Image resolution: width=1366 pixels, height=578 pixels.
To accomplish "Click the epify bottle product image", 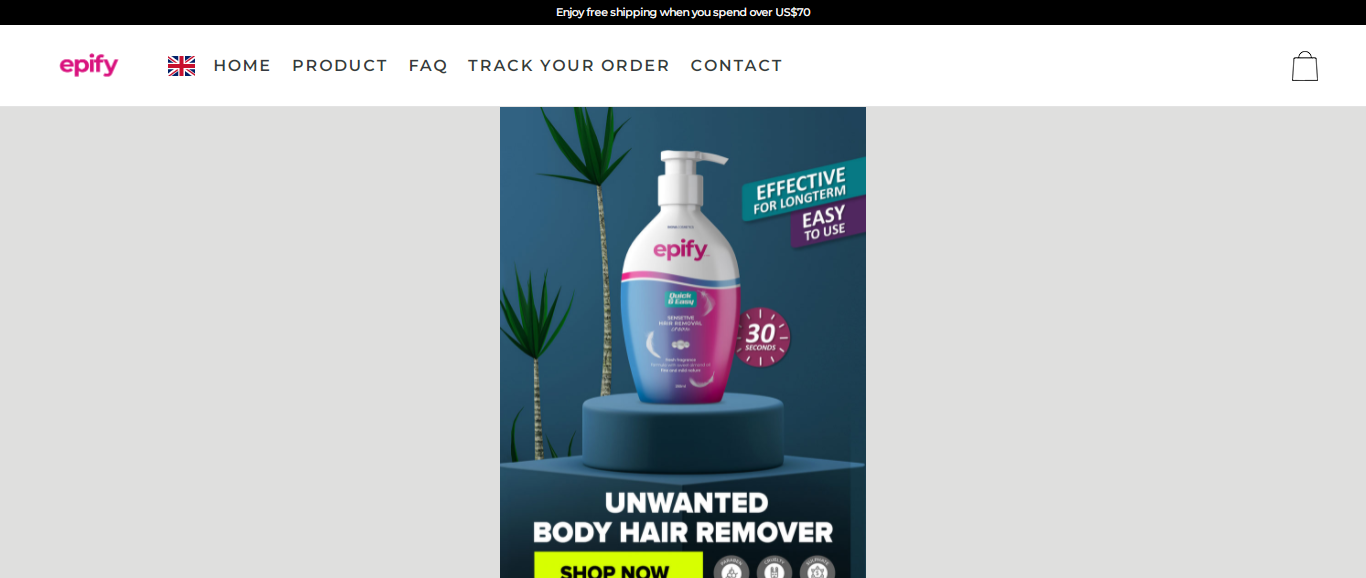I will 680,278.
